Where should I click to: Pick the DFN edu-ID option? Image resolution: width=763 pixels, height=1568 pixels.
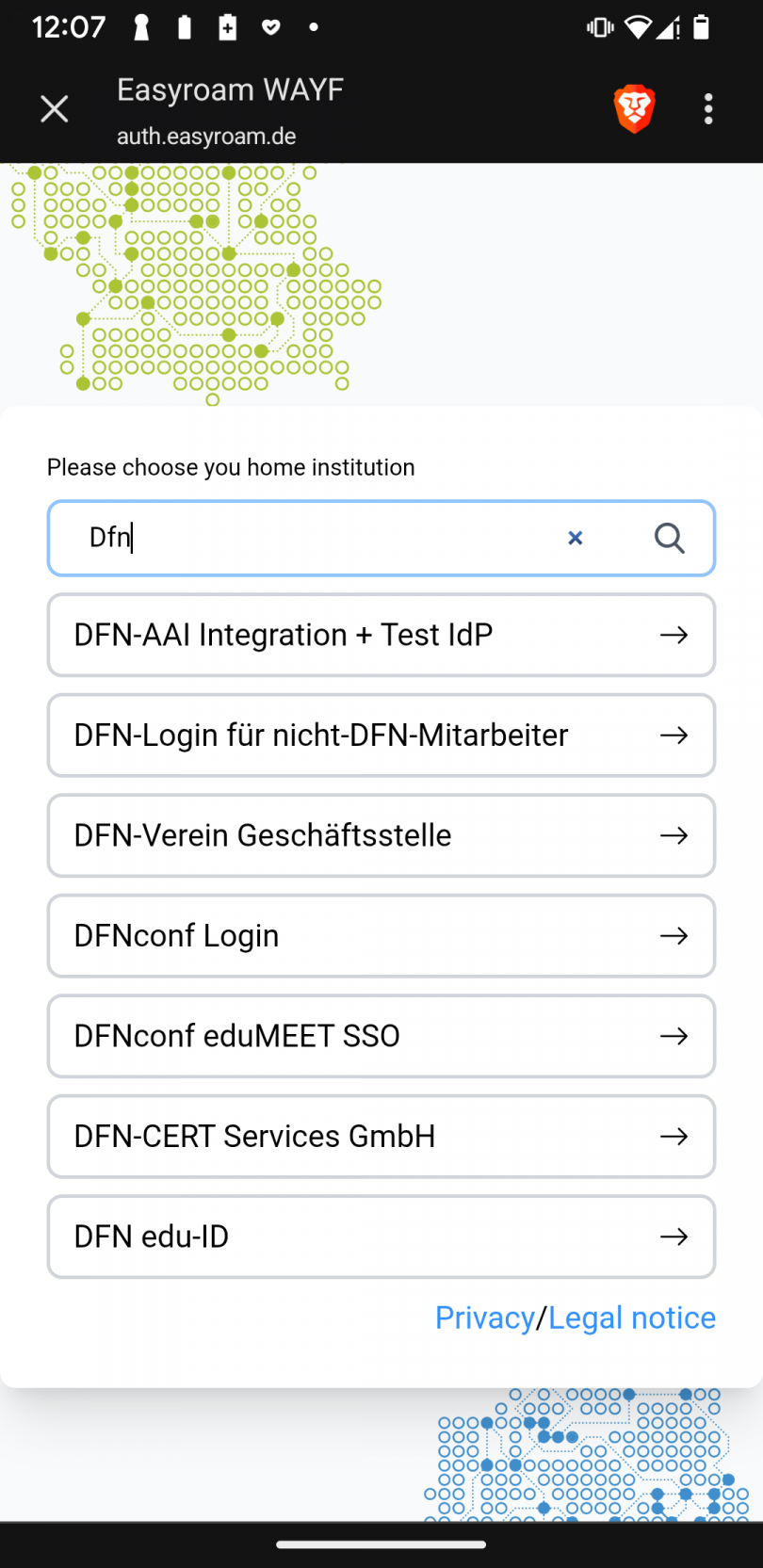[152, 1237]
